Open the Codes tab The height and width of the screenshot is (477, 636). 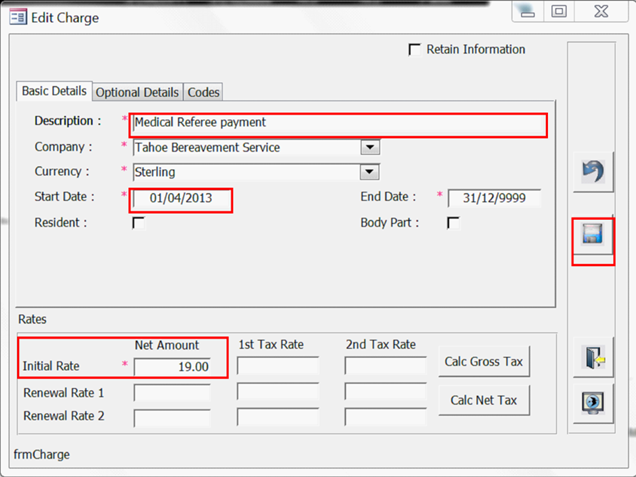[204, 92]
